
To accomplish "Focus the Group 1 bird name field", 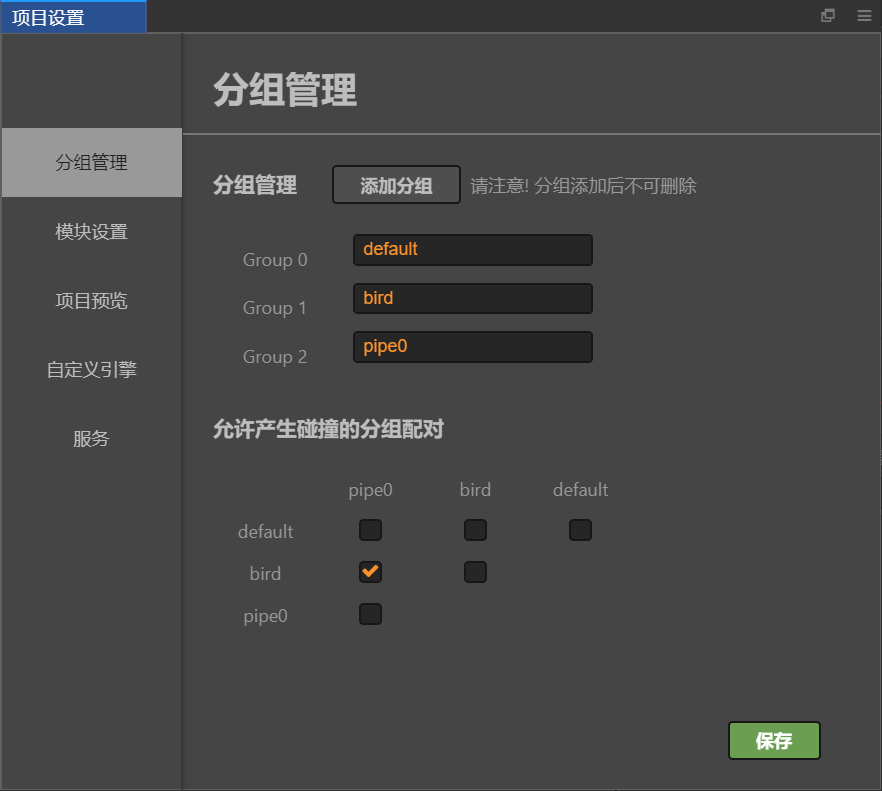I will coord(472,298).
